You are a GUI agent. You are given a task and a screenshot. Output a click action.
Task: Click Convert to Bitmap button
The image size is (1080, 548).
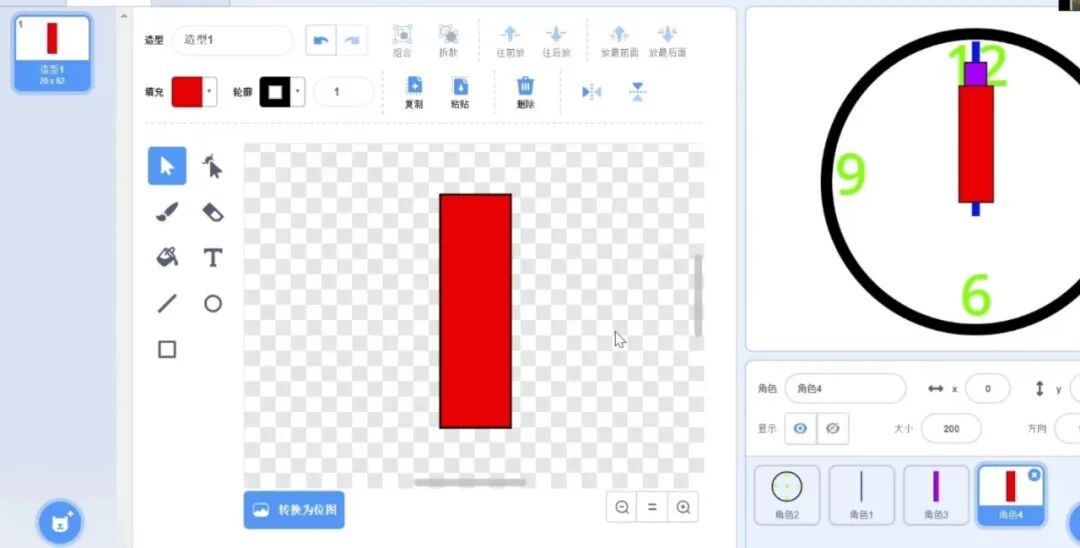tap(294, 509)
